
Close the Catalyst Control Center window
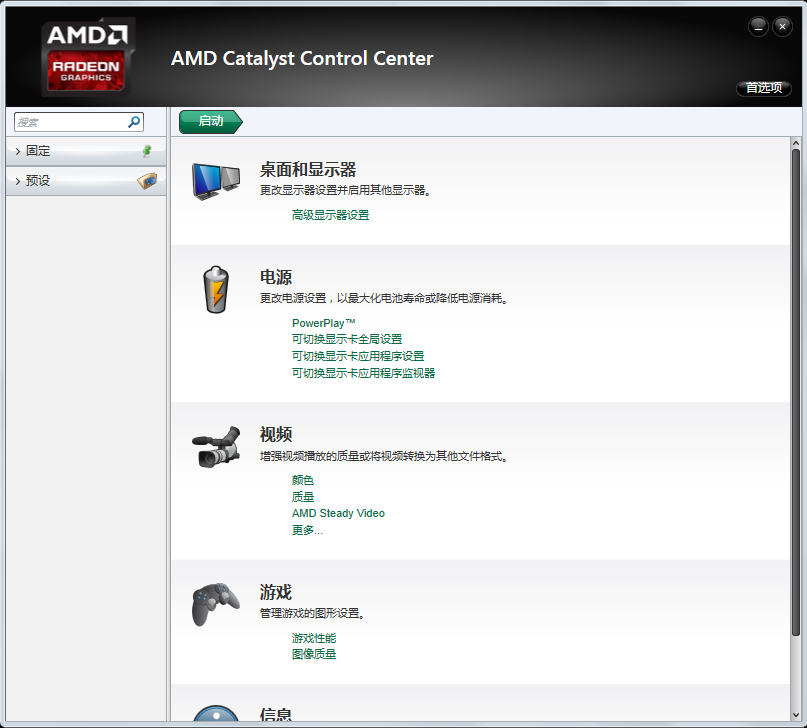tap(782, 27)
